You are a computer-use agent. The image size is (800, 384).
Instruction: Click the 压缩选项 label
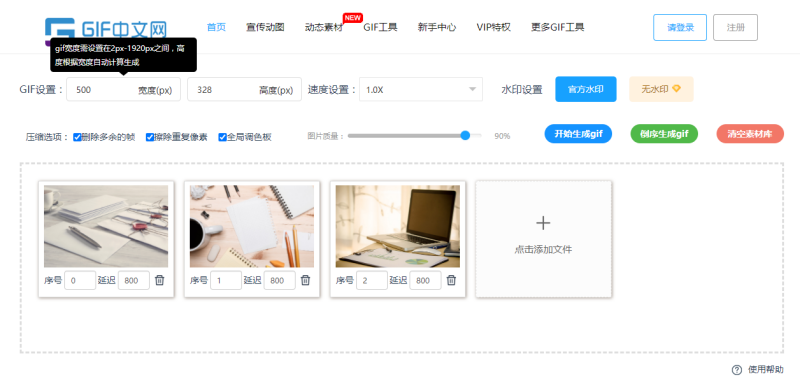pyautogui.click(x=47, y=137)
